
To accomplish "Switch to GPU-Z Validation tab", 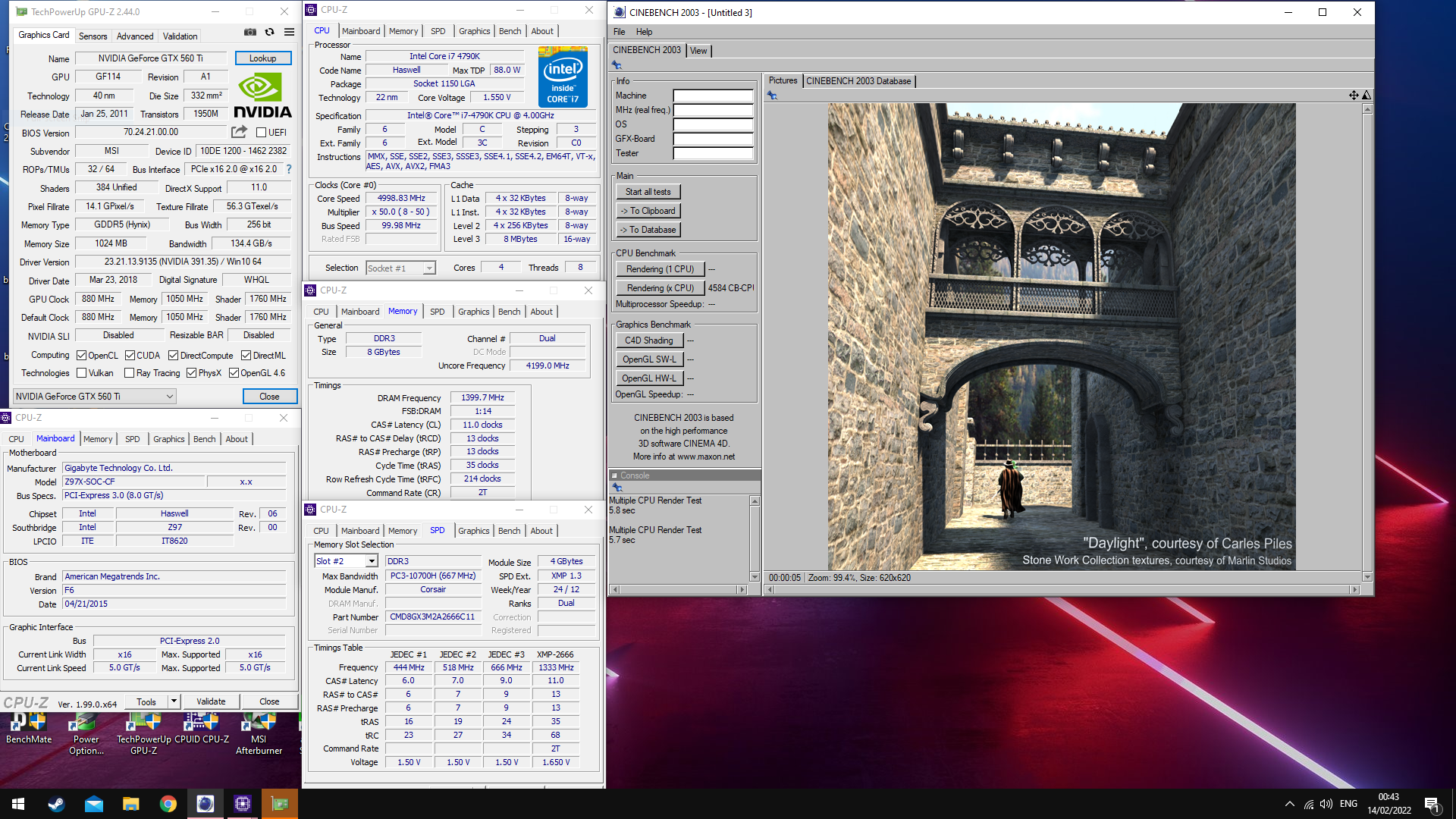I will 180,36.
